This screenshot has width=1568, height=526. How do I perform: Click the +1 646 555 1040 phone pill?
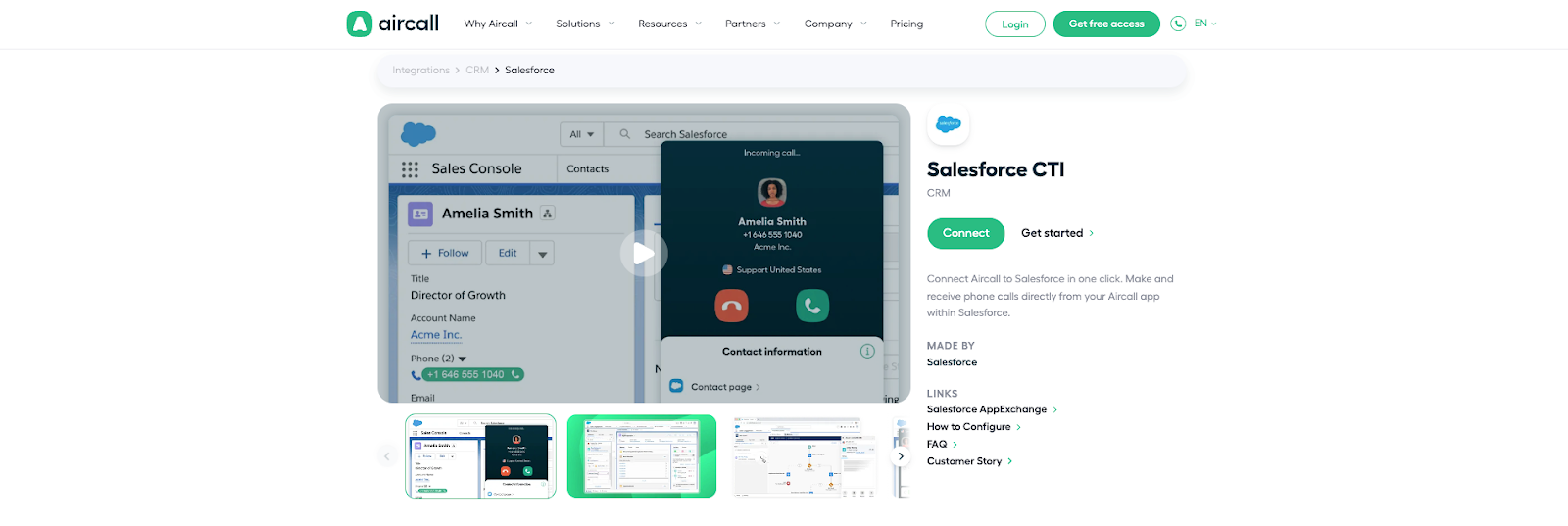click(473, 374)
